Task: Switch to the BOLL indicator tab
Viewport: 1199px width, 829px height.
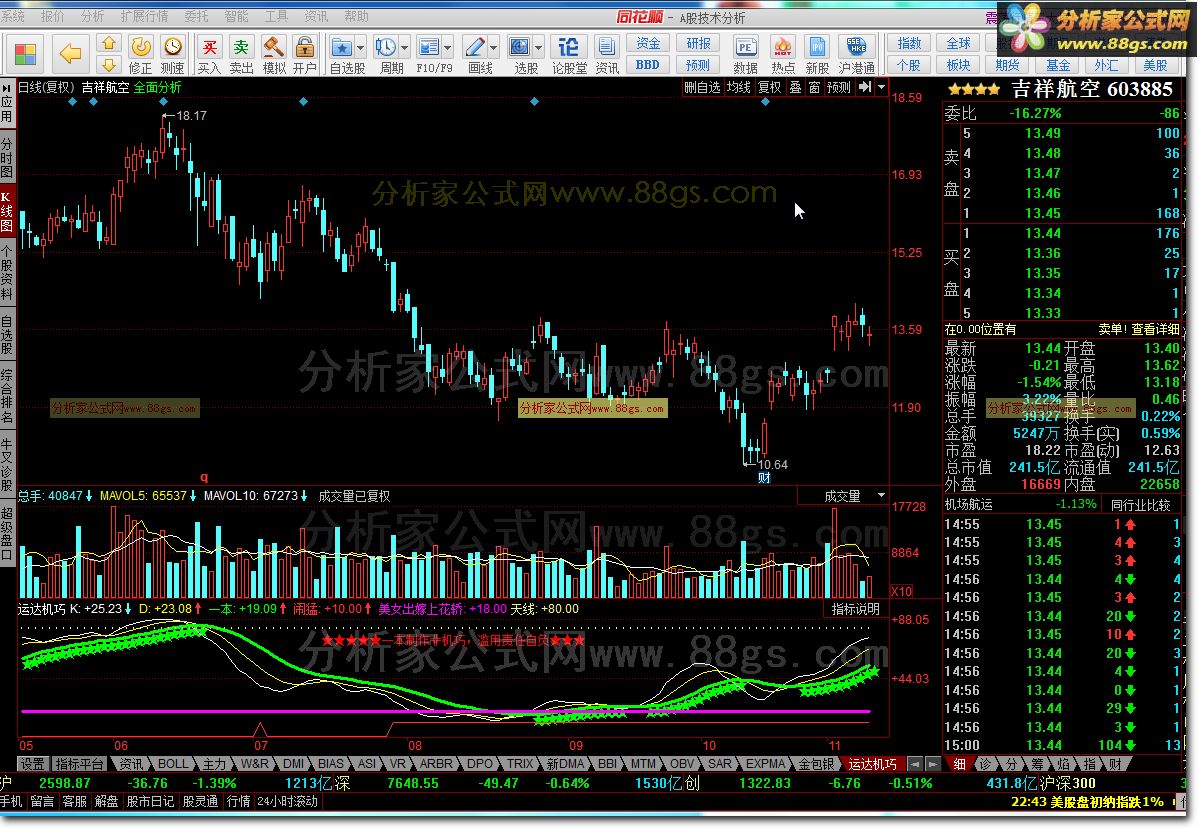Action: click(173, 763)
